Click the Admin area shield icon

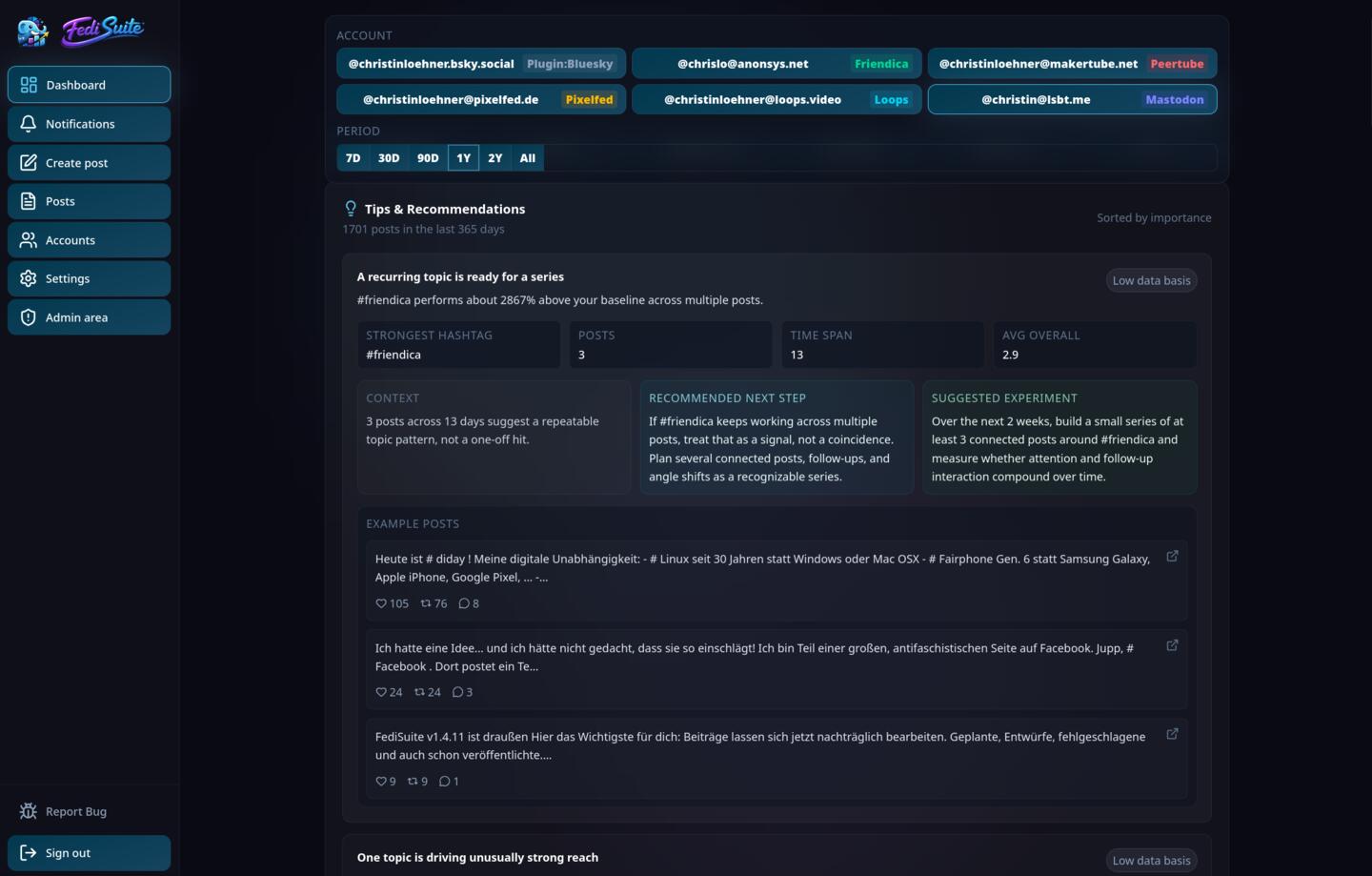[x=29, y=317]
